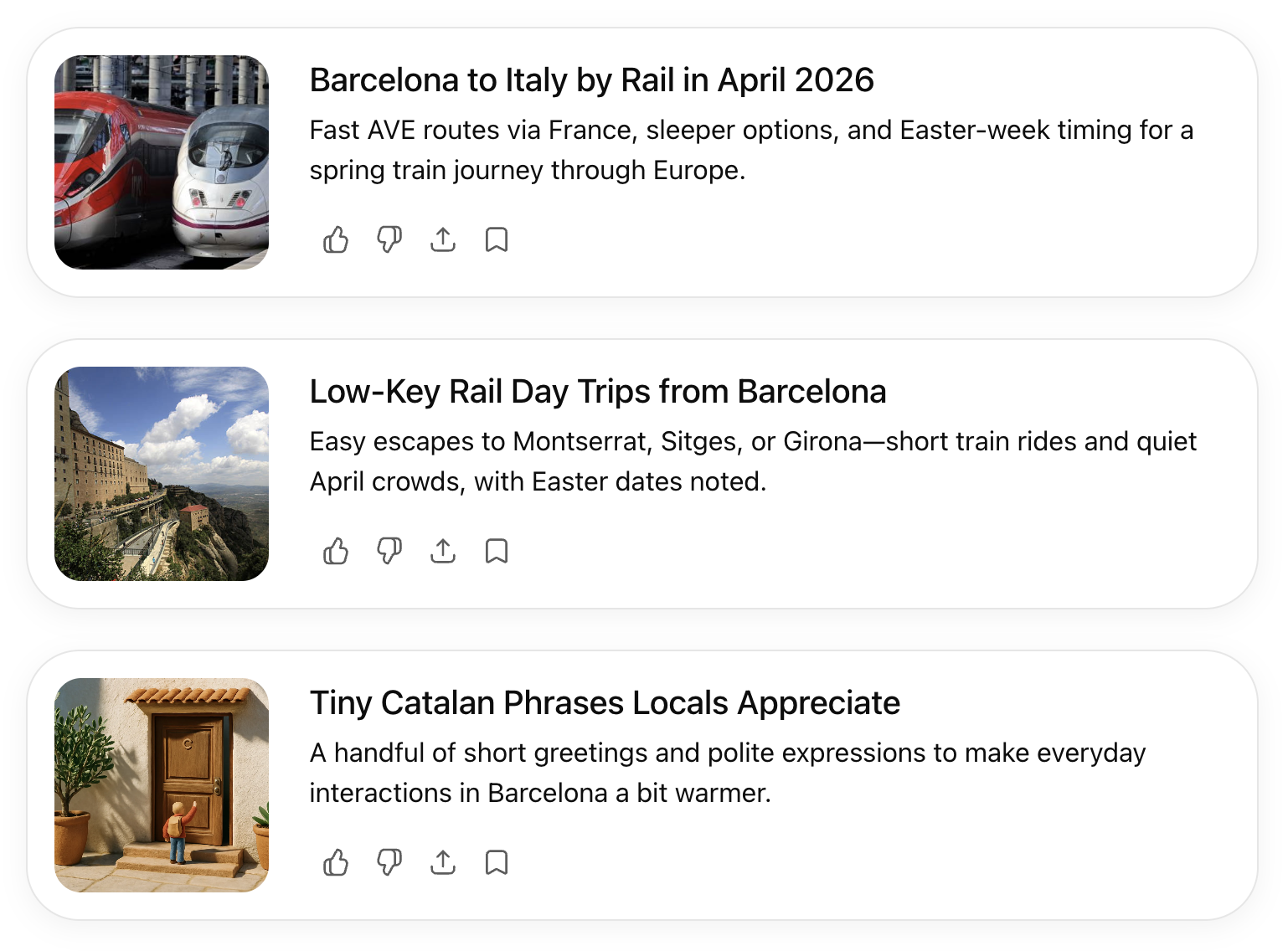Dislike the Tiny Catalan Phrases article
The image size is (1288, 951).
pyautogui.click(x=389, y=863)
